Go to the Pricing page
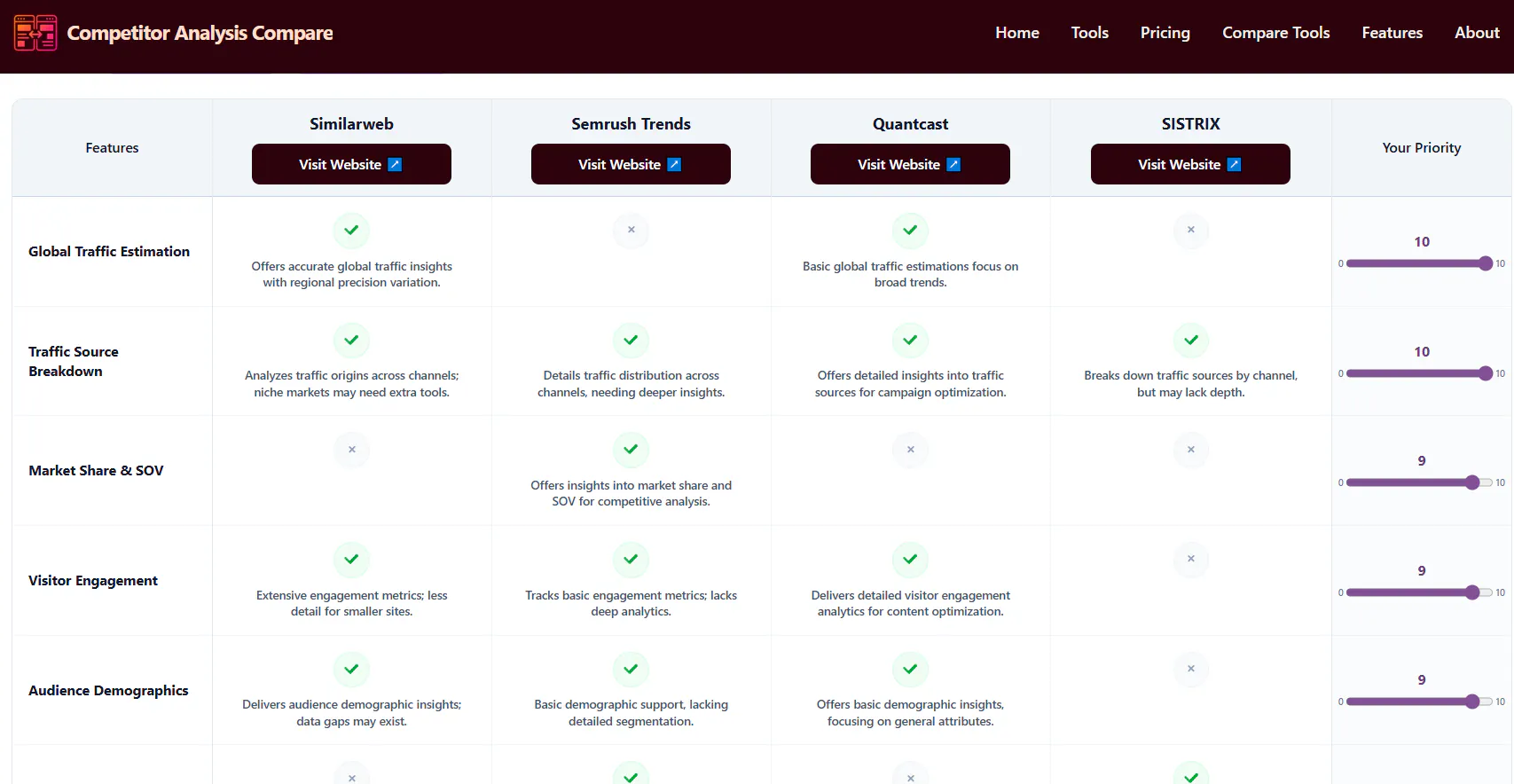The height and width of the screenshot is (784, 1514). (x=1165, y=33)
